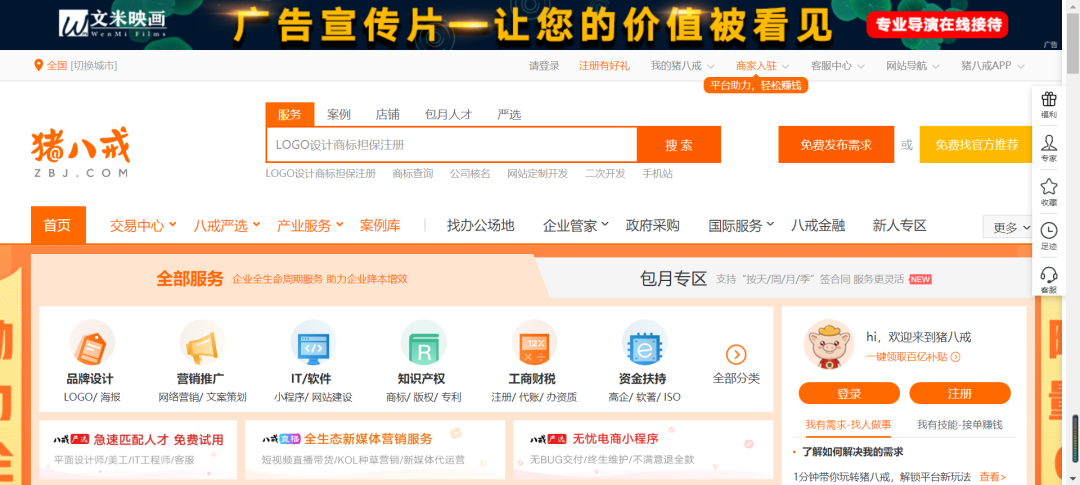This screenshot has width=1080, height=485.
Task: Select the 案例 search tab
Action: (x=339, y=114)
